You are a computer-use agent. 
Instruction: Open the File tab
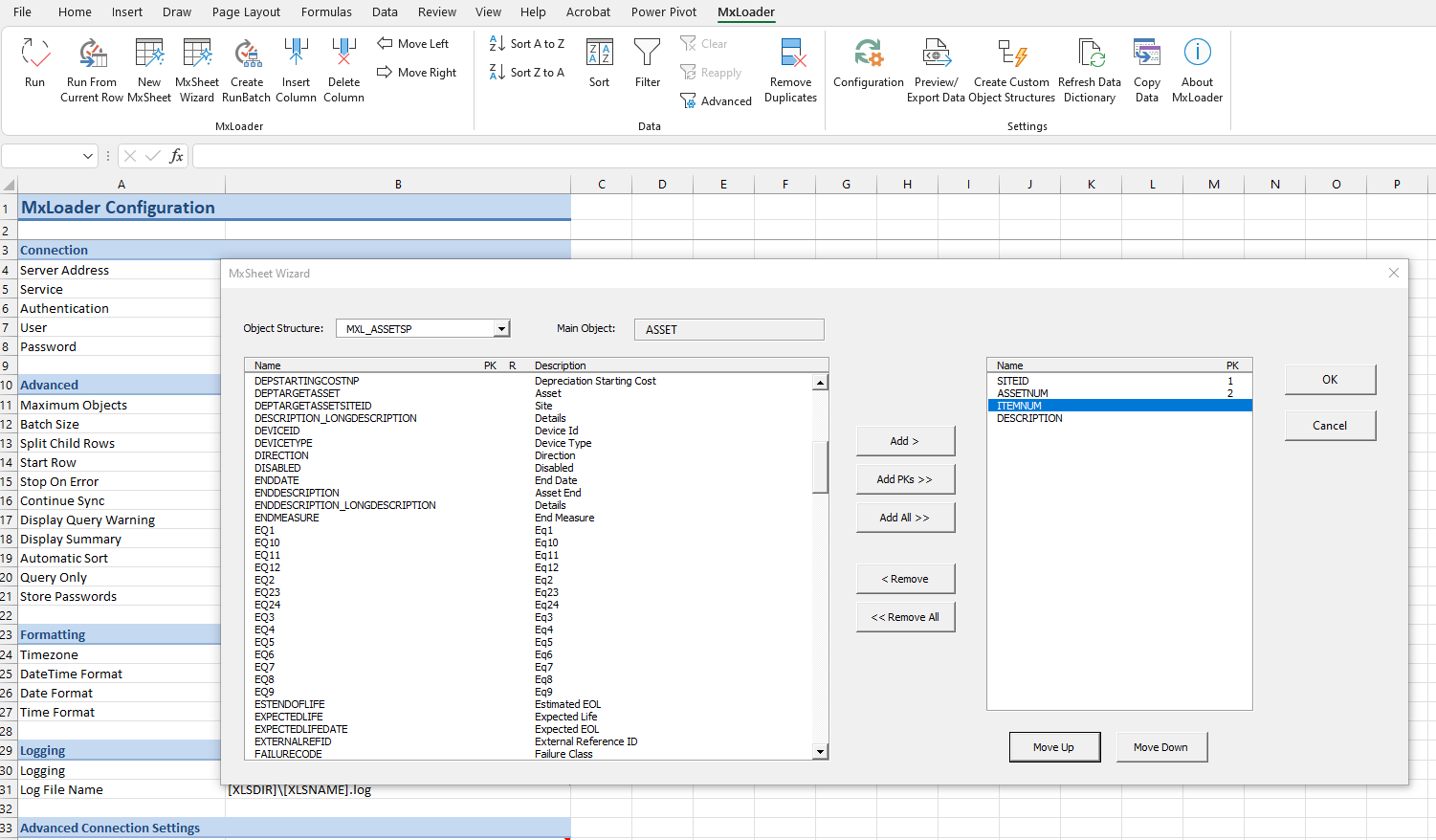(x=22, y=12)
